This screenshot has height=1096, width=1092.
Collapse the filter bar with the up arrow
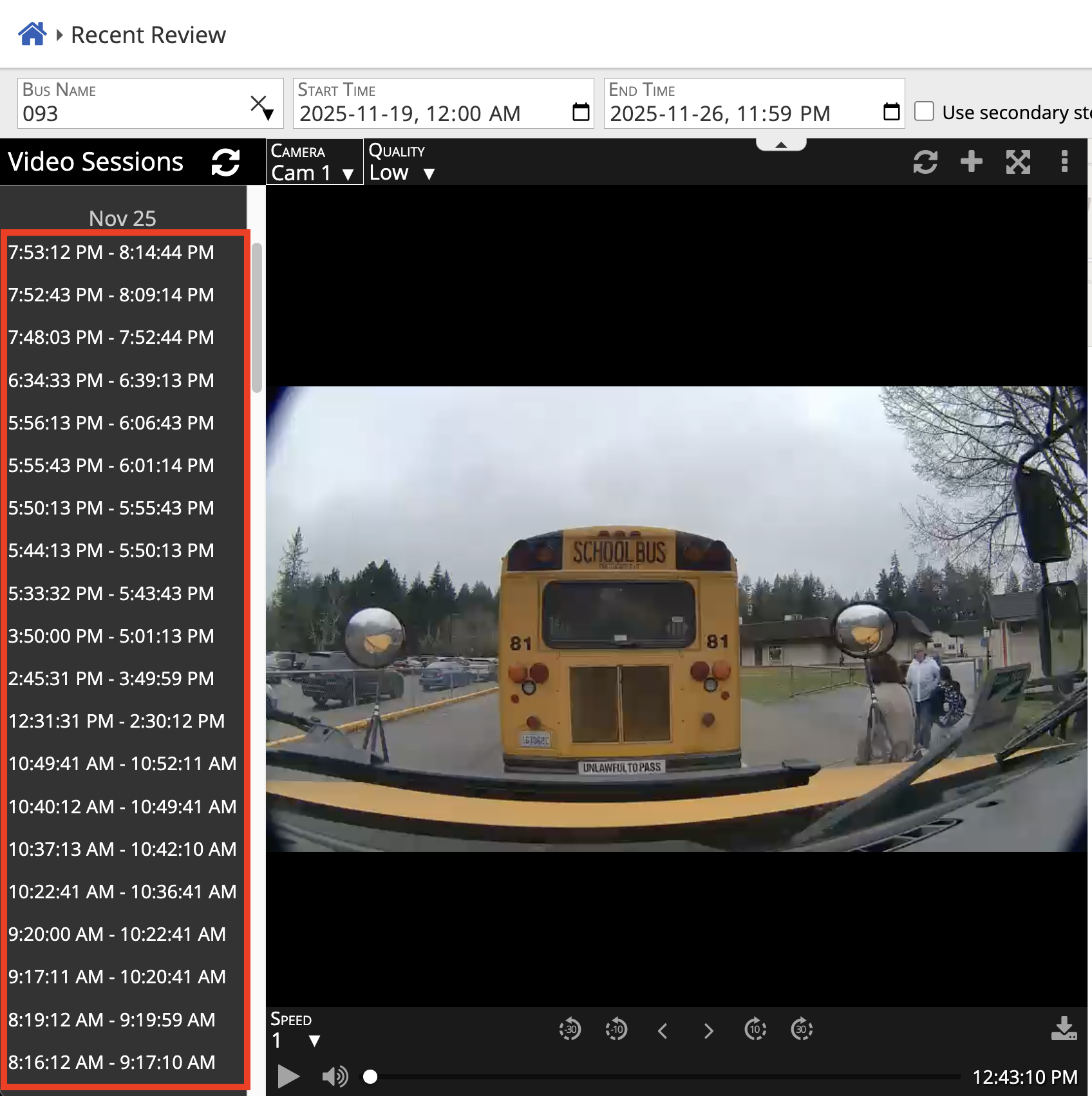(781, 145)
